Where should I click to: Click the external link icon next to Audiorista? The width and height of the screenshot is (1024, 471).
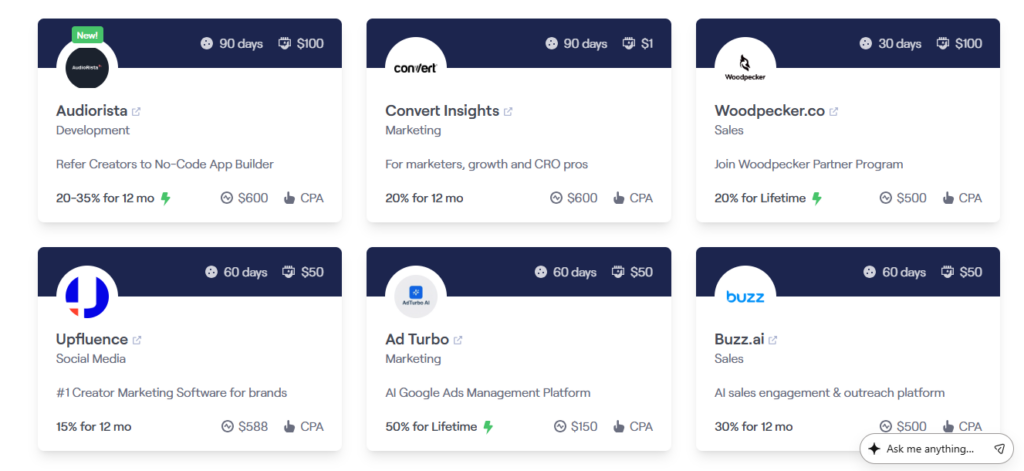point(136,111)
